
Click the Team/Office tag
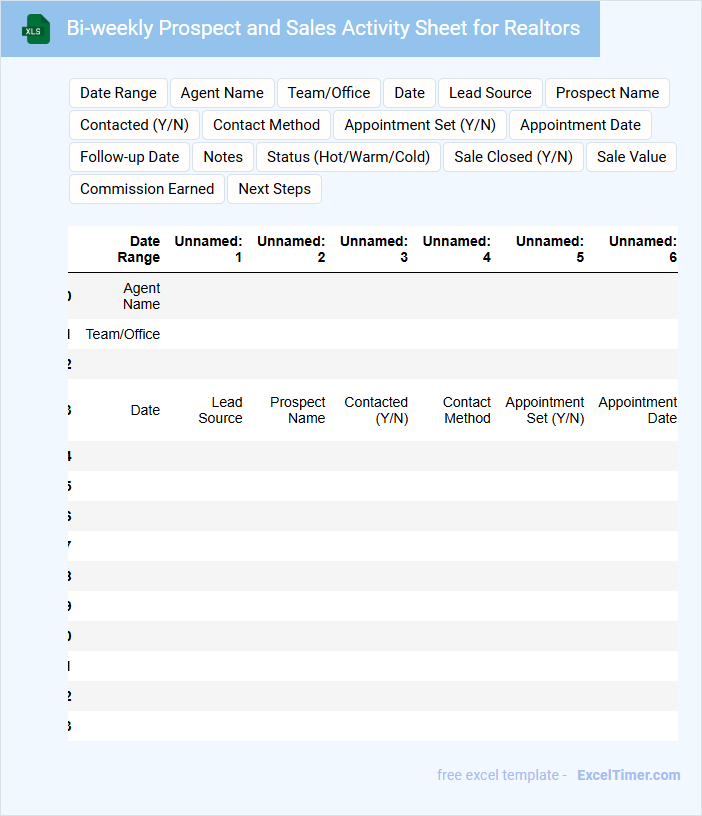(329, 93)
